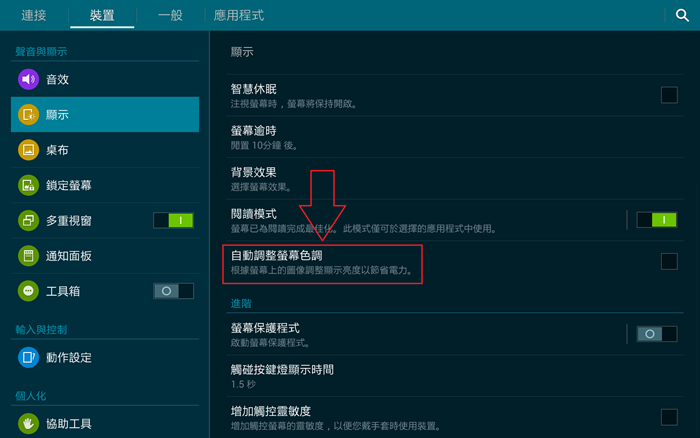Select 動作設定 in the sidebar

click(x=105, y=358)
